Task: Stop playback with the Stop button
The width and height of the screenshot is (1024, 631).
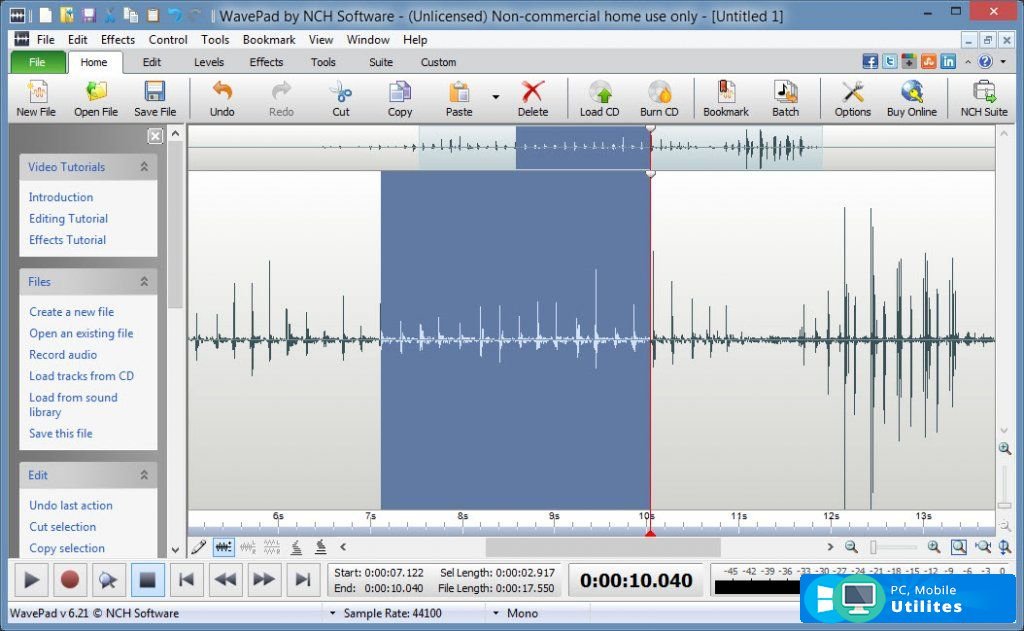Action: click(147, 579)
